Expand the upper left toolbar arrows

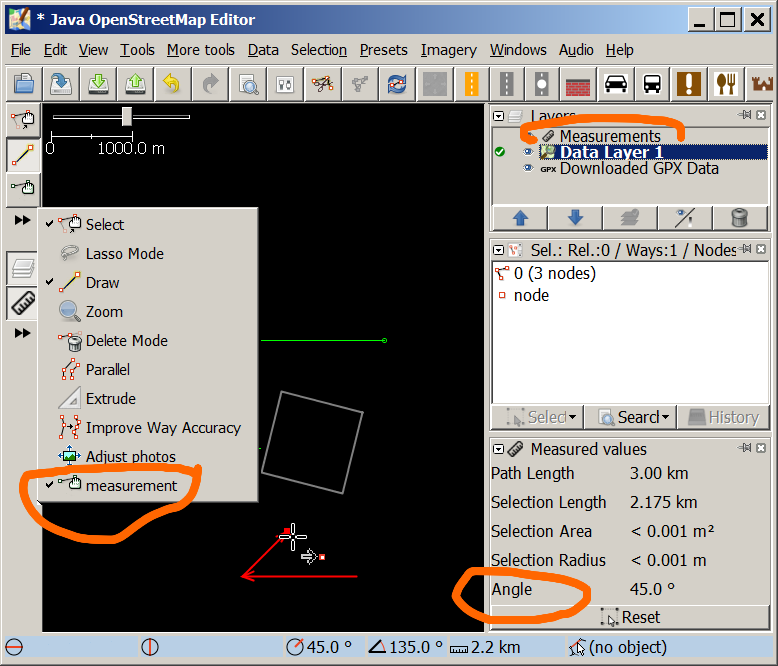tap(22, 220)
